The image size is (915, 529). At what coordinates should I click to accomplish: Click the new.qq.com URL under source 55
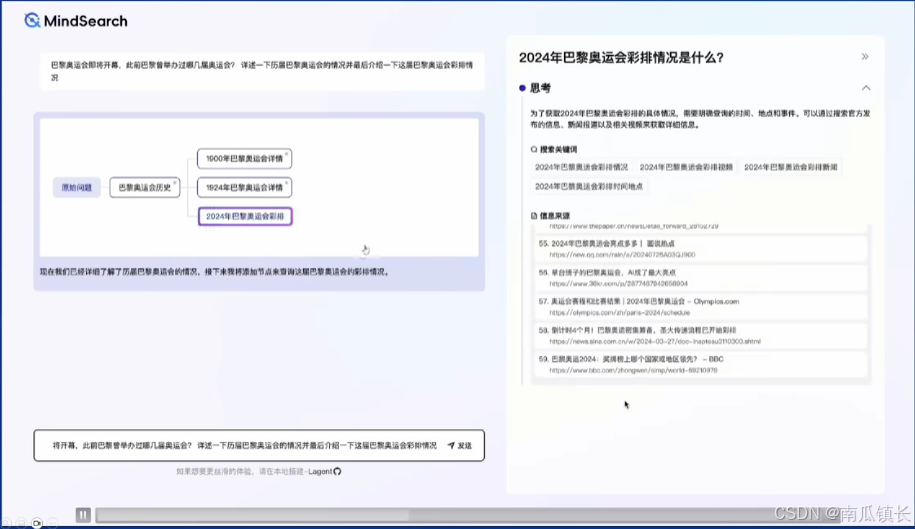(622, 255)
